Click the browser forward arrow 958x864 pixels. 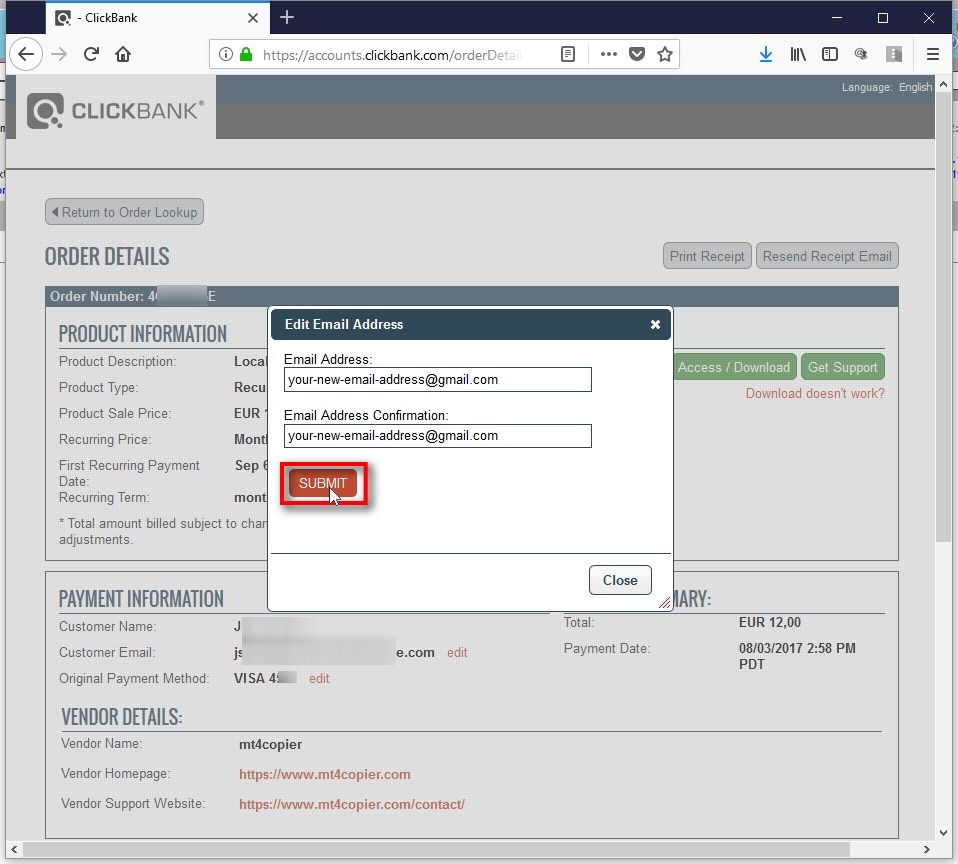coord(59,54)
